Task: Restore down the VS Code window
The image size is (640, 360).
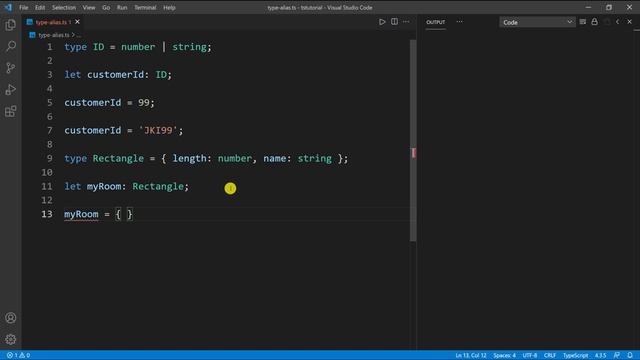Action: [x=609, y=7]
